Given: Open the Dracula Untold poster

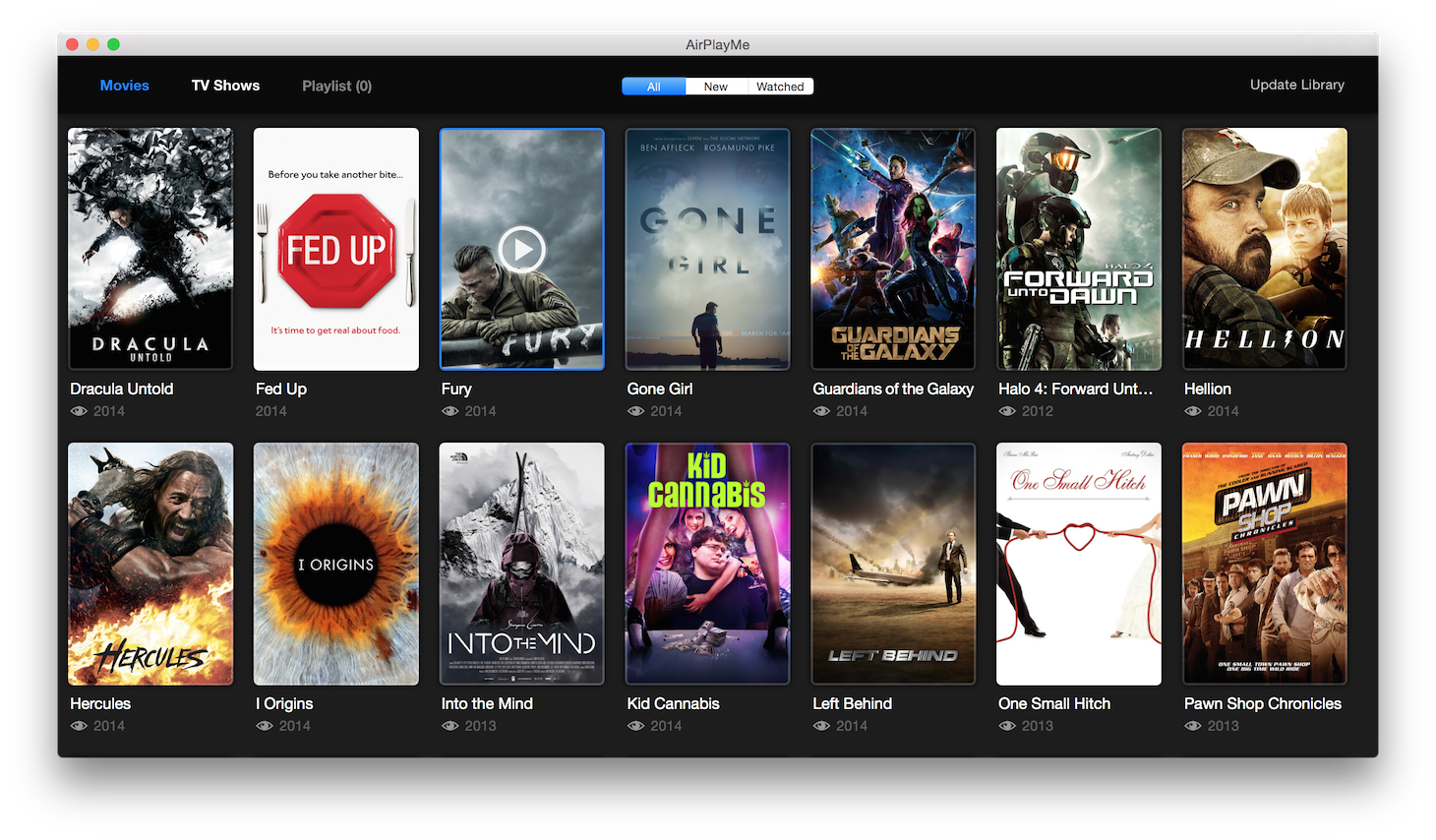Looking at the screenshot, I should (x=150, y=249).
